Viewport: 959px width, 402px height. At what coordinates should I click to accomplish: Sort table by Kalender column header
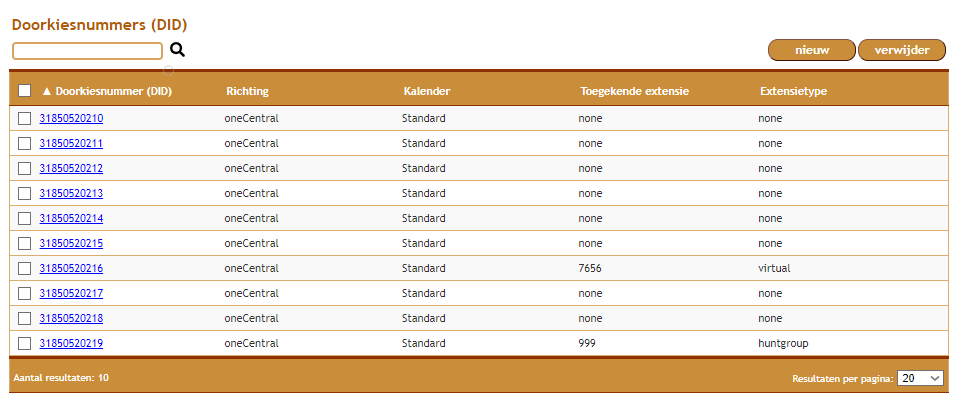pyautogui.click(x=427, y=91)
